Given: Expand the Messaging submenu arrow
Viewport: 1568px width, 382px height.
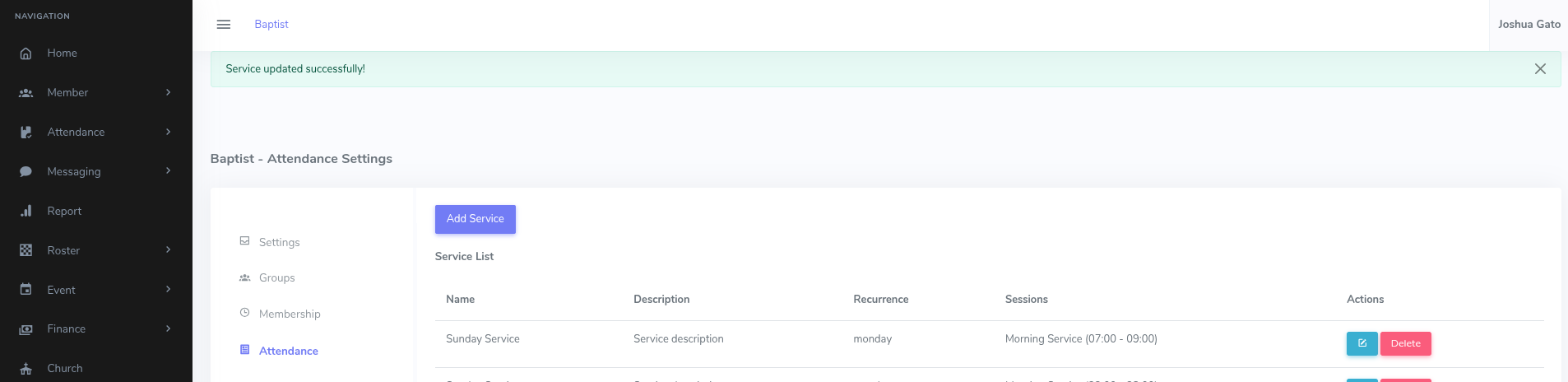Looking at the screenshot, I should pyautogui.click(x=168, y=171).
